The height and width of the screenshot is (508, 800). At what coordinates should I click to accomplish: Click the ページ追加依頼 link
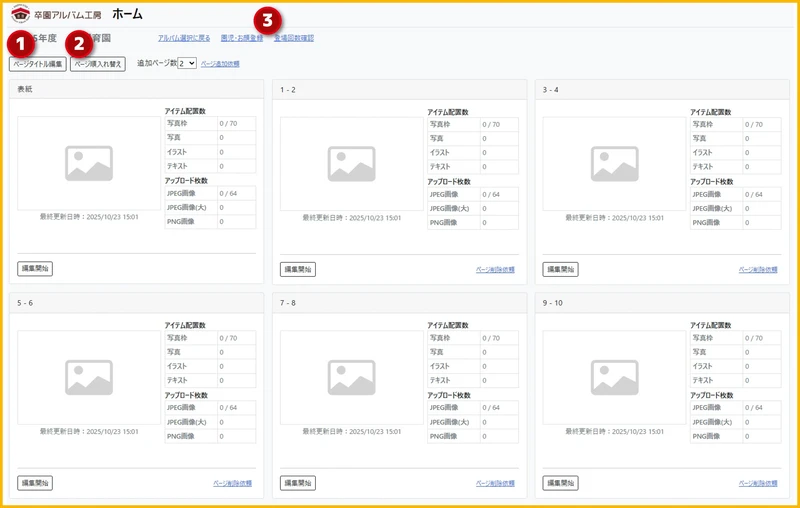(x=220, y=64)
